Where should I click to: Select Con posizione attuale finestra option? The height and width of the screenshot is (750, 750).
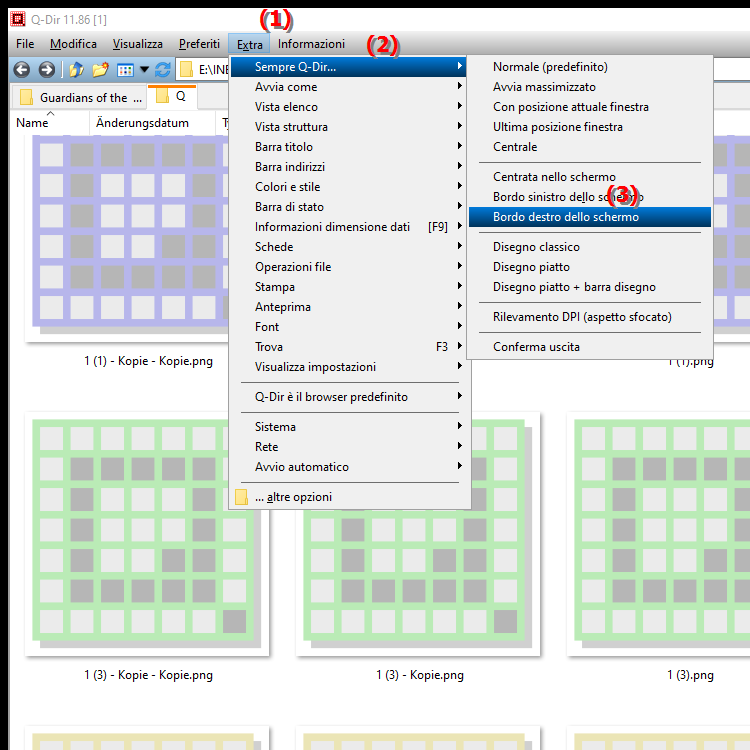590,107
